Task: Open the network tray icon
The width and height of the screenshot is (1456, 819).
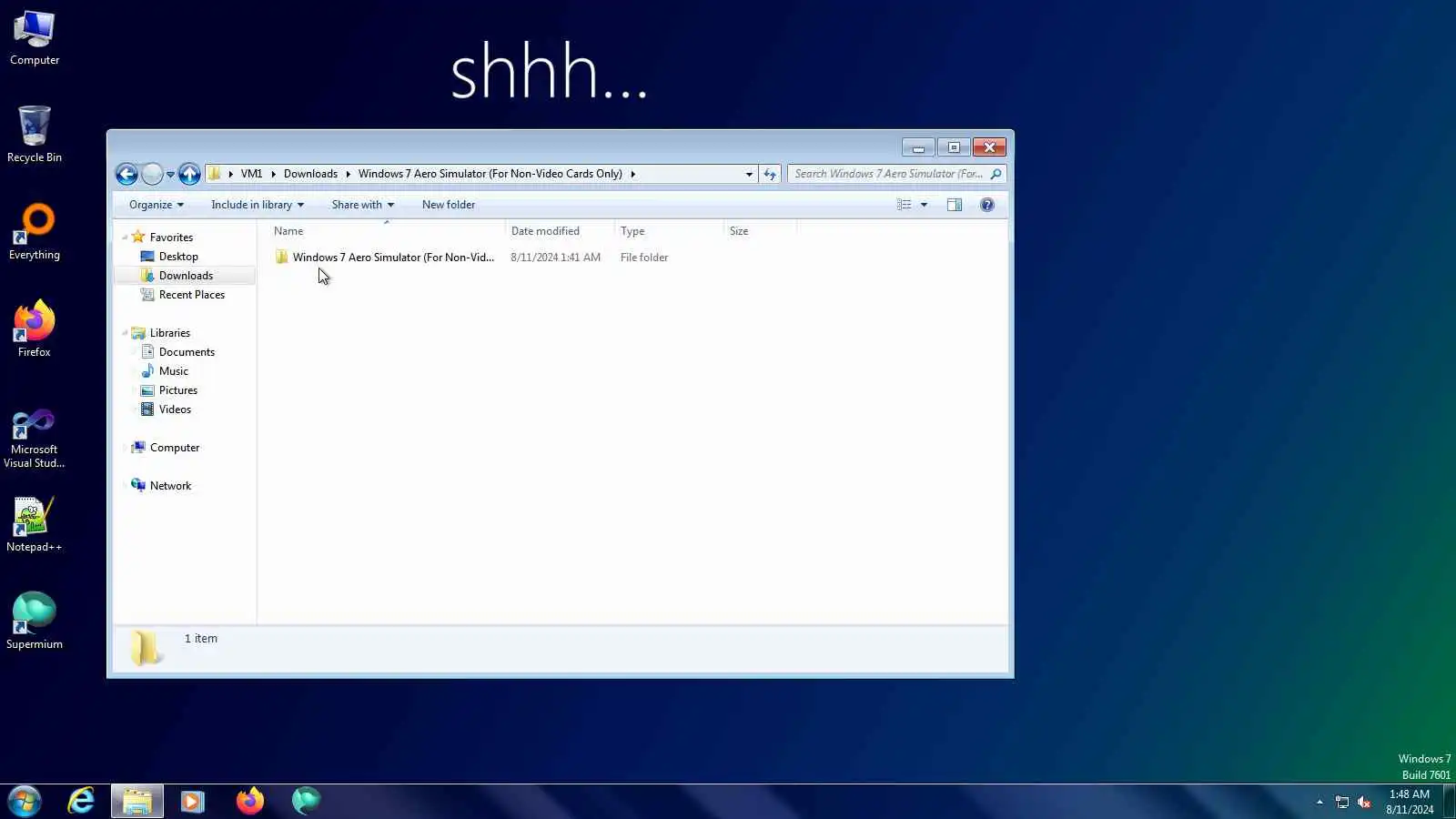Action: (x=1342, y=802)
